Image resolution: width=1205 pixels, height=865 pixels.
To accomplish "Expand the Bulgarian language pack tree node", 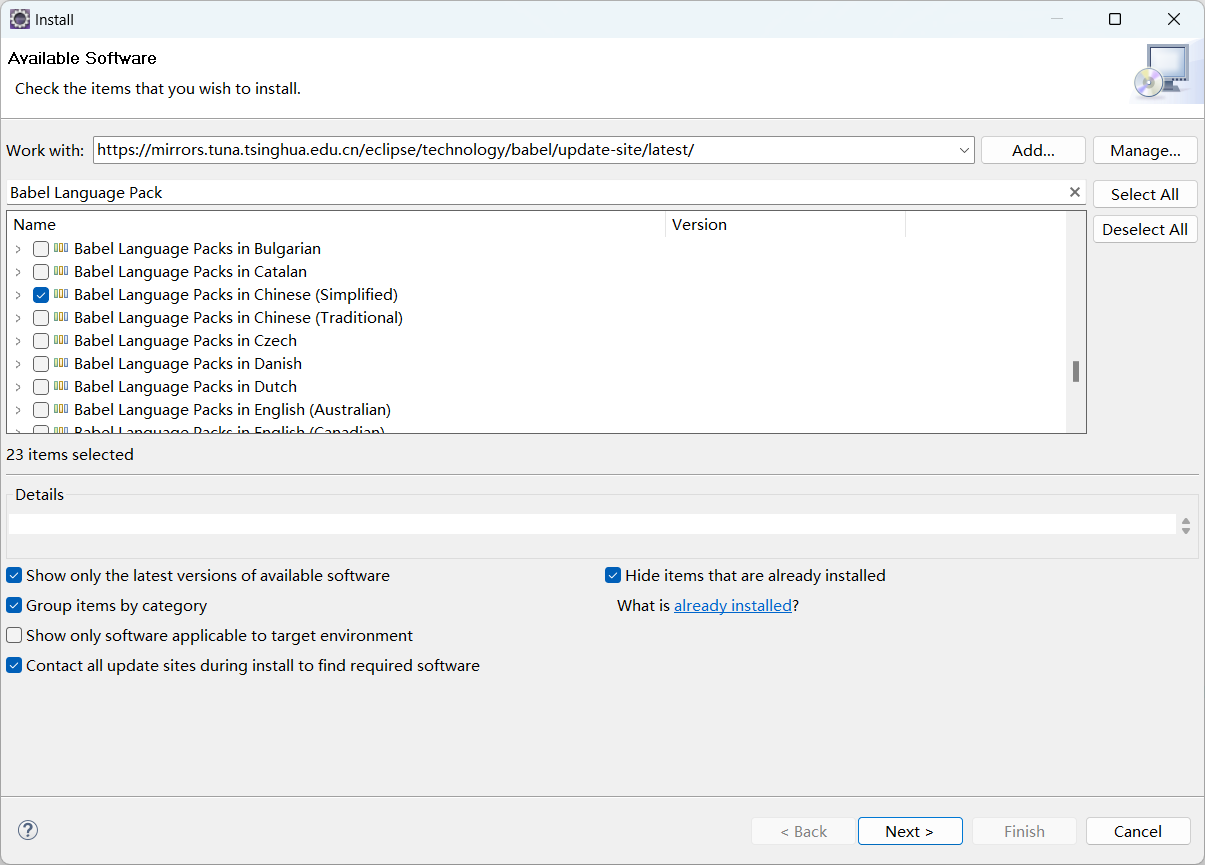I will [x=18, y=249].
